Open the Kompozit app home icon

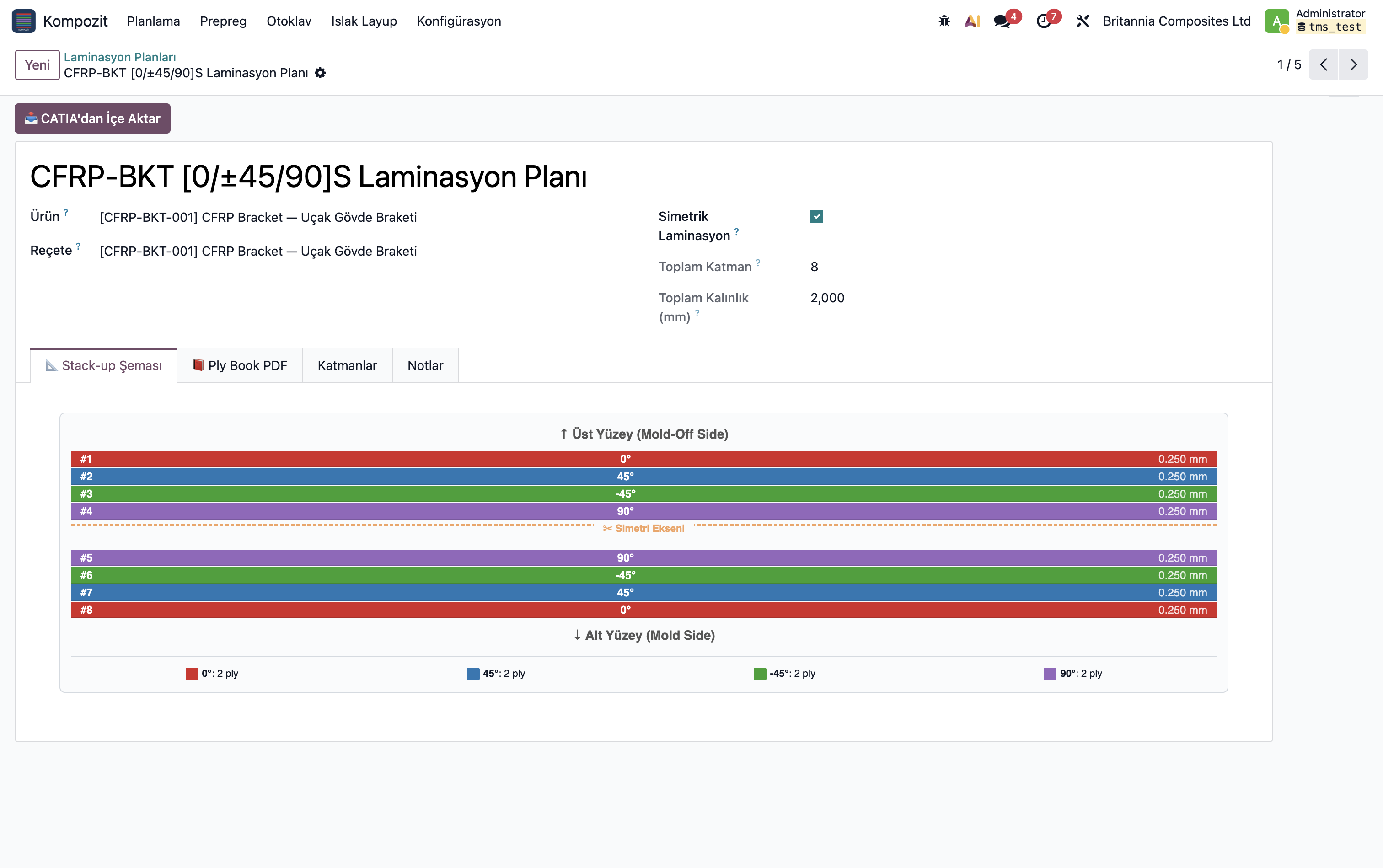(23, 21)
